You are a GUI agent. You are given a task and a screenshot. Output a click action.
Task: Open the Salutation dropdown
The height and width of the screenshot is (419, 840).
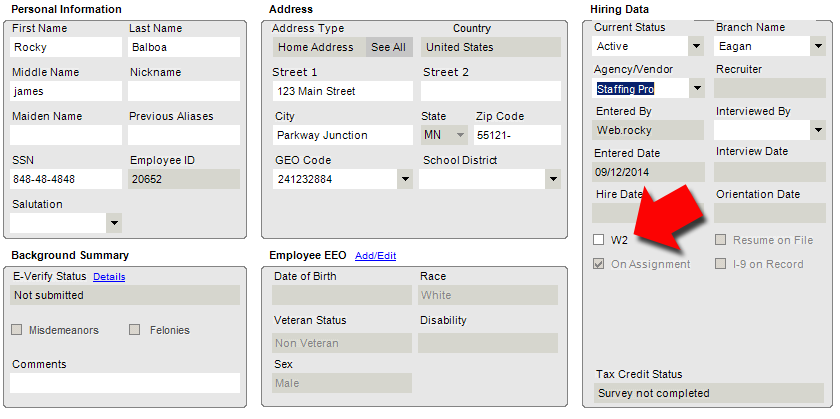pos(114,223)
